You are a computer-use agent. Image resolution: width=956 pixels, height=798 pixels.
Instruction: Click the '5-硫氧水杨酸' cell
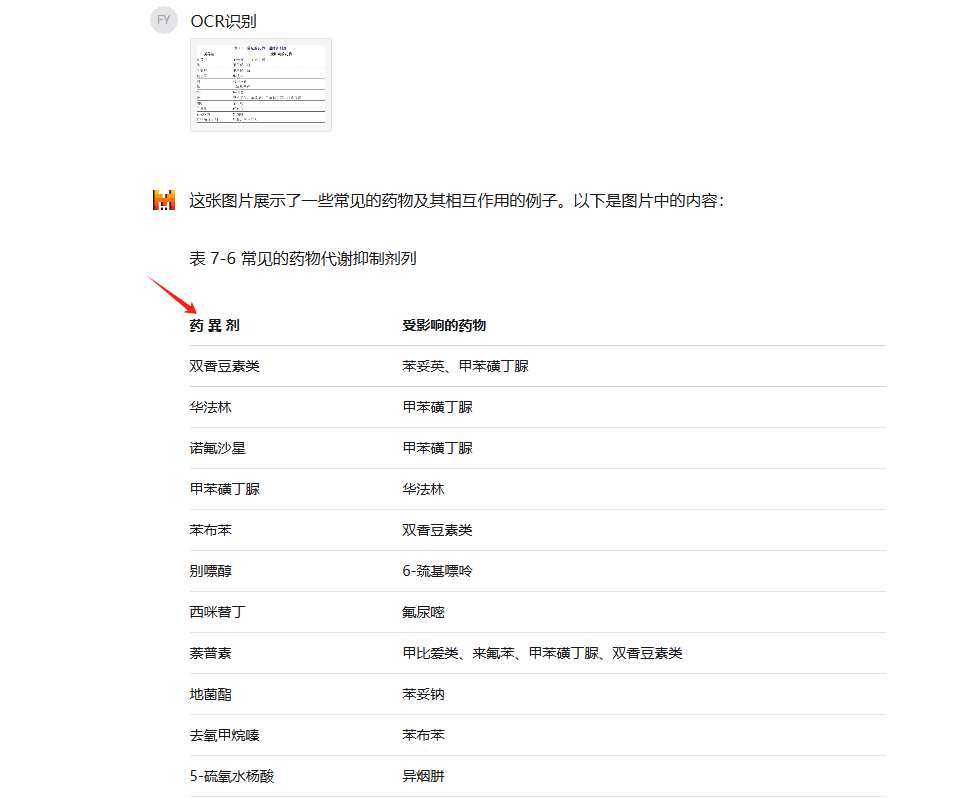tap(232, 776)
